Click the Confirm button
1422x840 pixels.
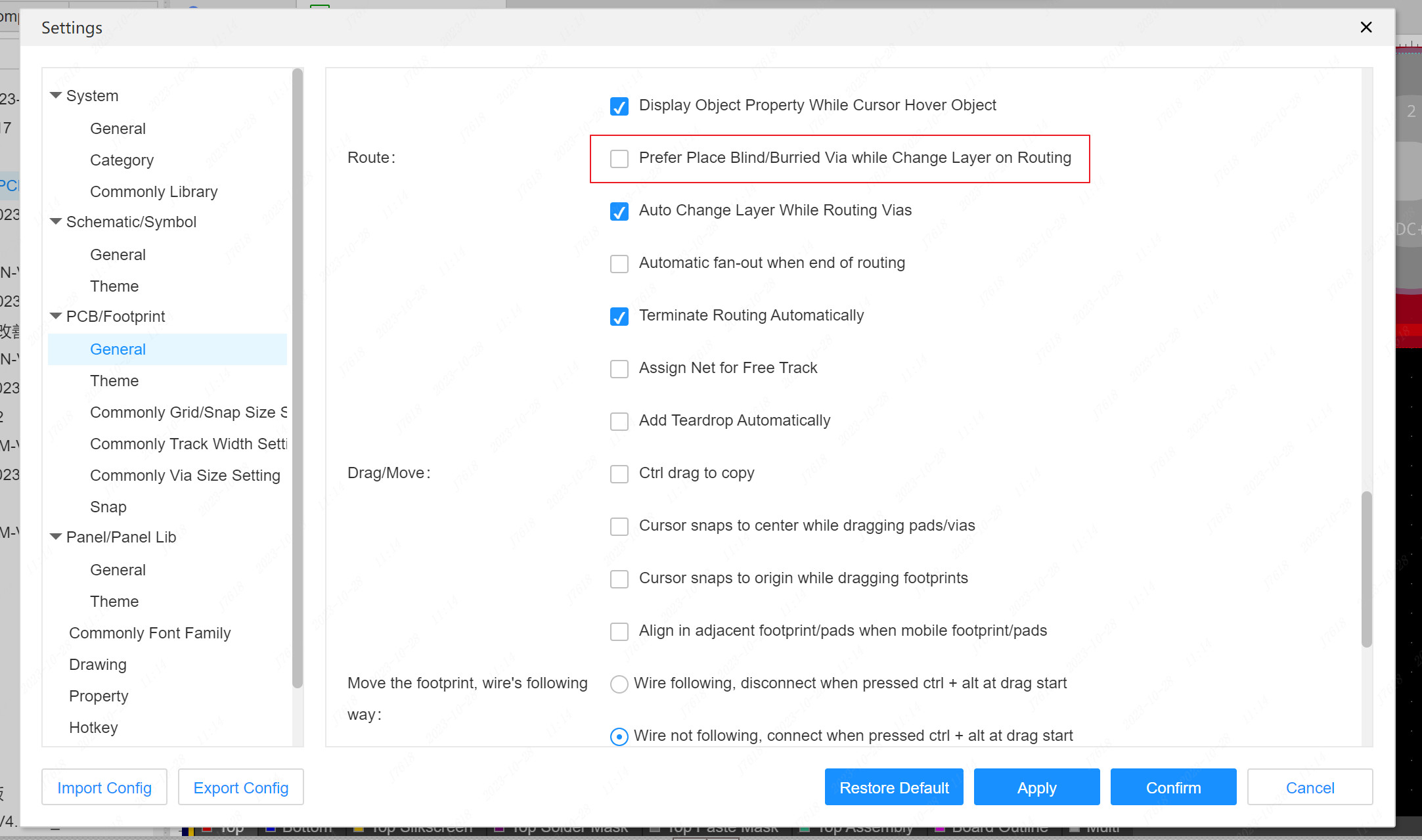pos(1173,787)
